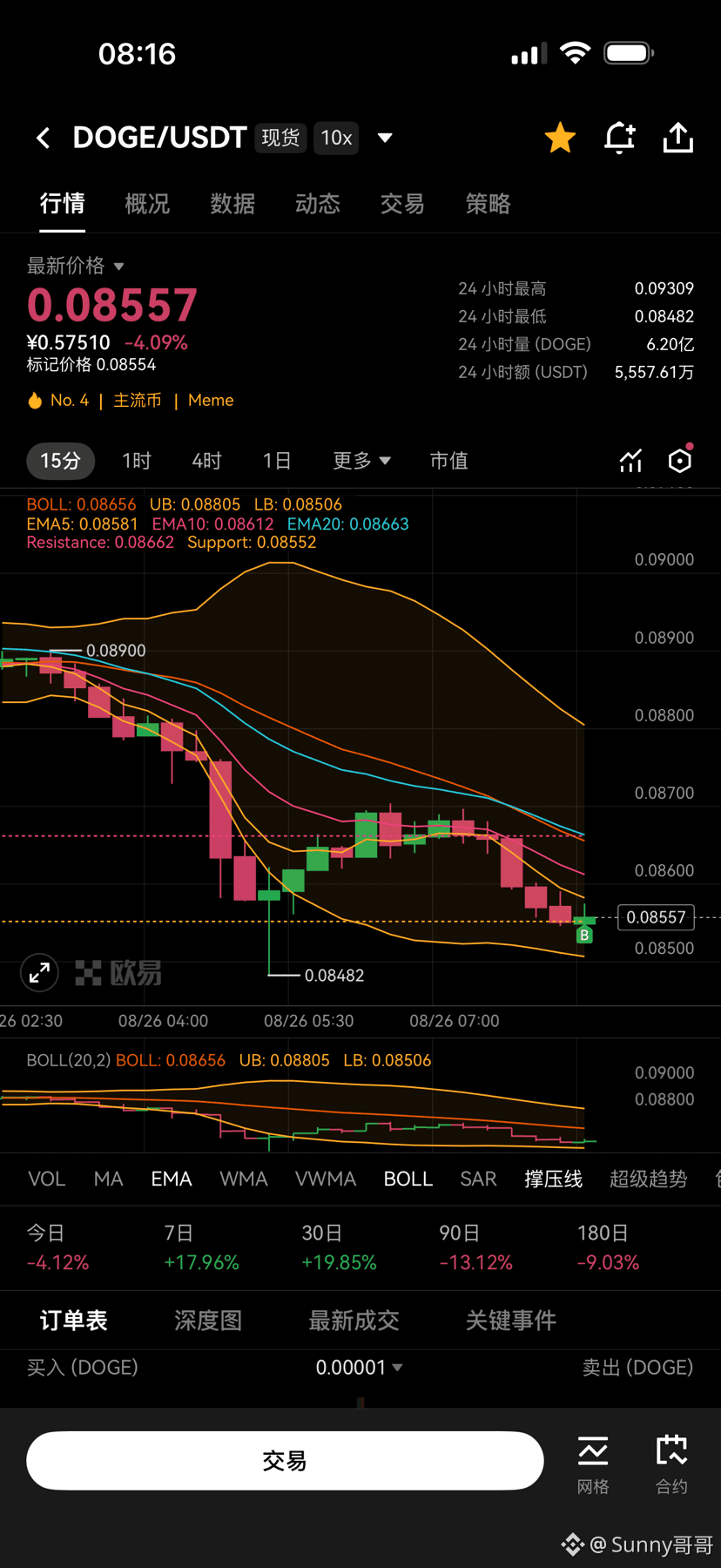721x1568 pixels.
Task: Tap 24小时最高 value 0.09309
Action: pos(664,288)
